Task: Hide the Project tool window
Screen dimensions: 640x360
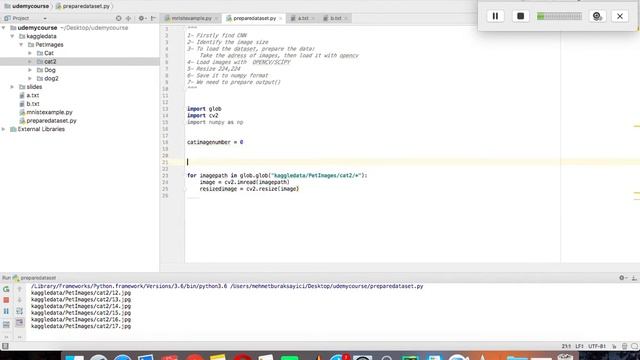Action: point(153,18)
